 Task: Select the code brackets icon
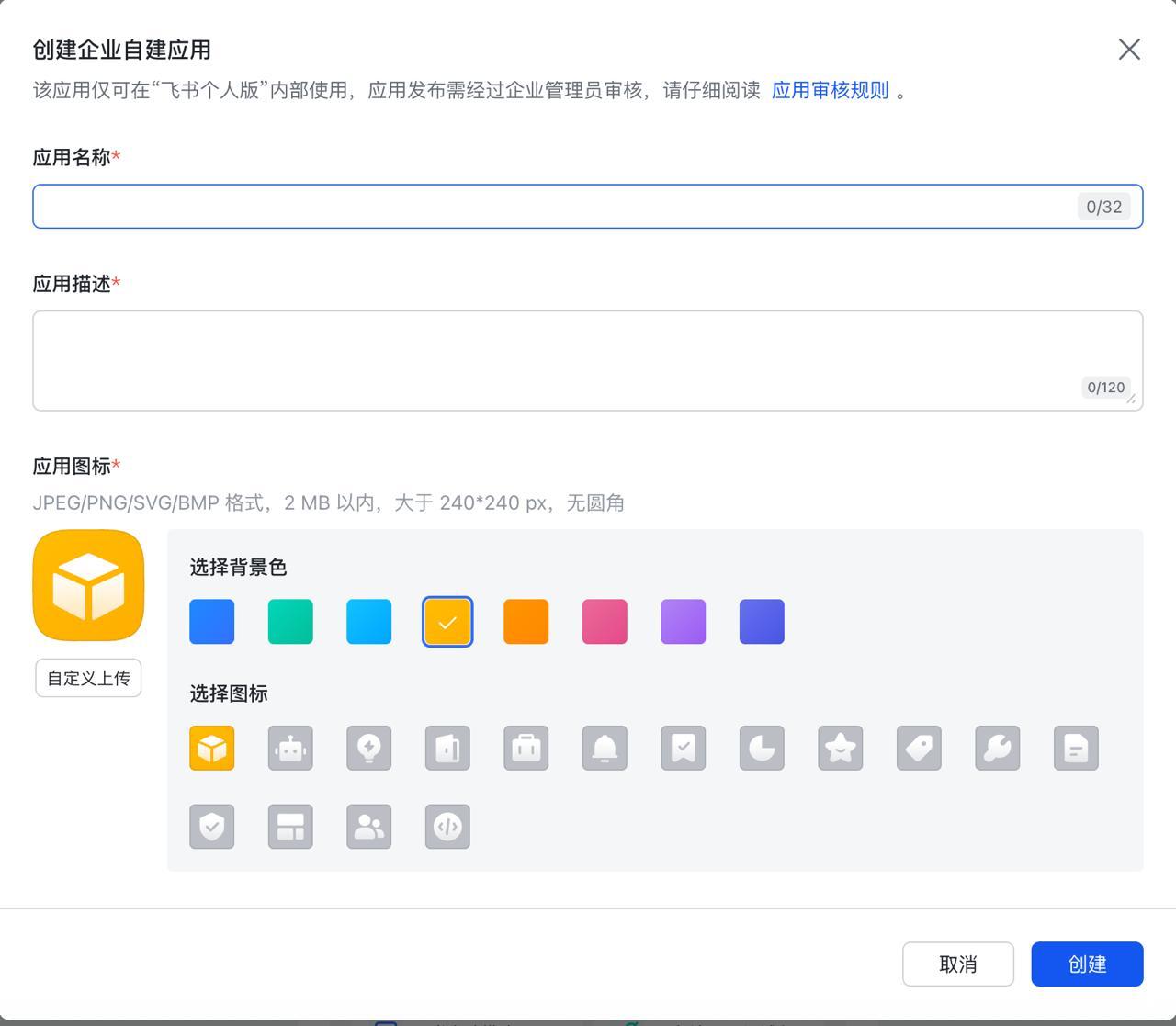point(447,826)
